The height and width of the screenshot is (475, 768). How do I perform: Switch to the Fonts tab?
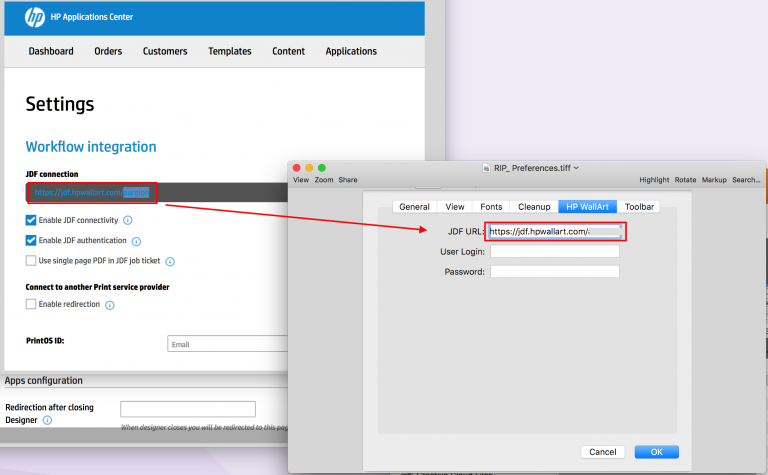pyautogui.click(x=491, y=207)
